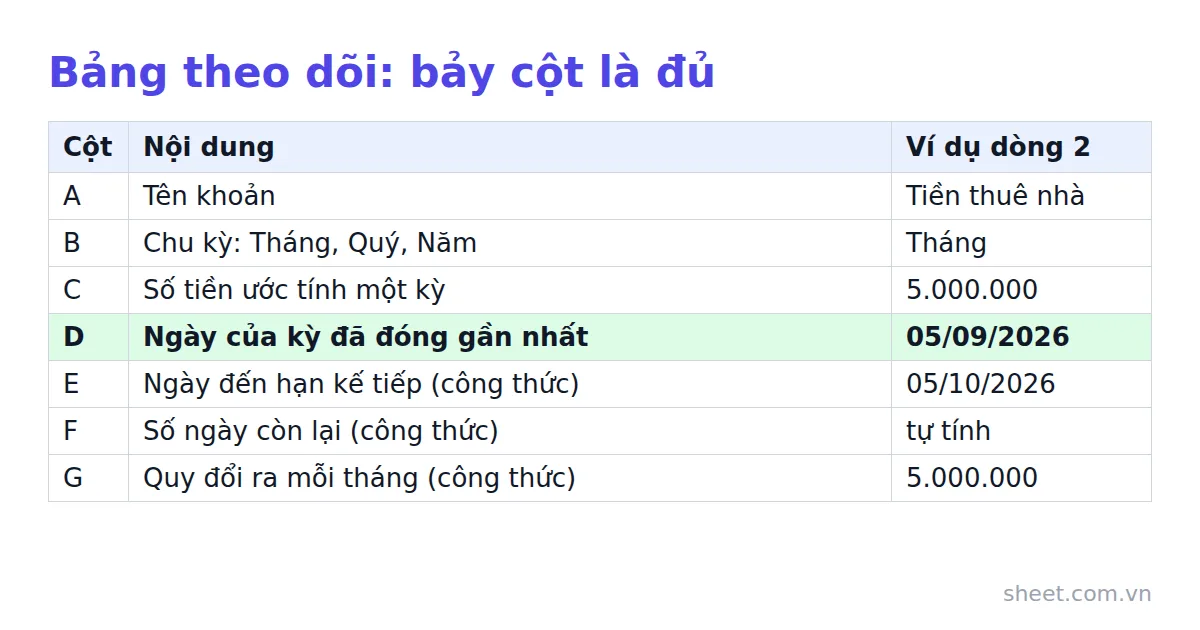The width and height of the screenshot is (1200, 630).
Task: Click the "Tiền thuê nhà" cell
Action: tap(1021, 196)
